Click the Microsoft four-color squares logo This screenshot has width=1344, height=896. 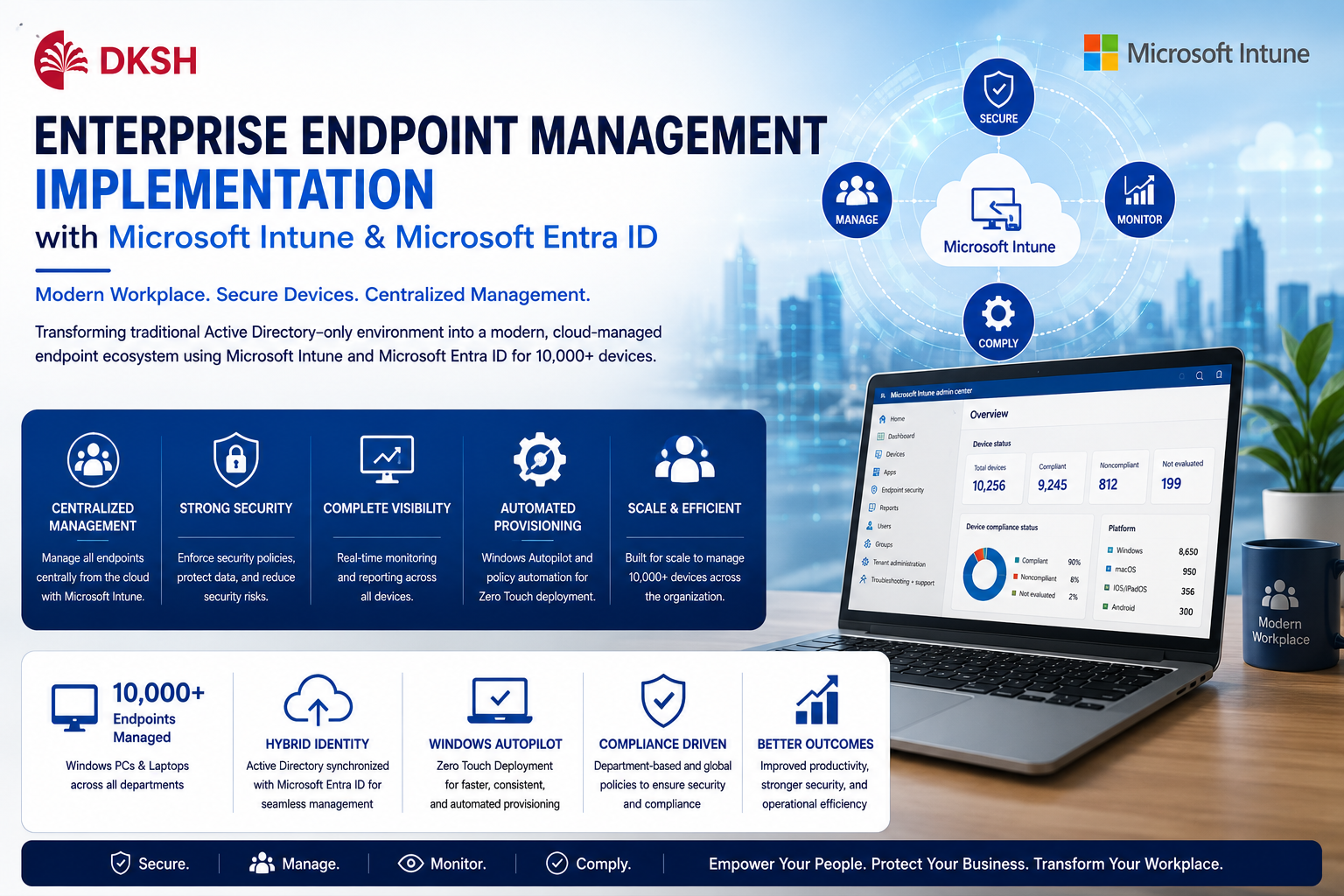[1101, 52]
